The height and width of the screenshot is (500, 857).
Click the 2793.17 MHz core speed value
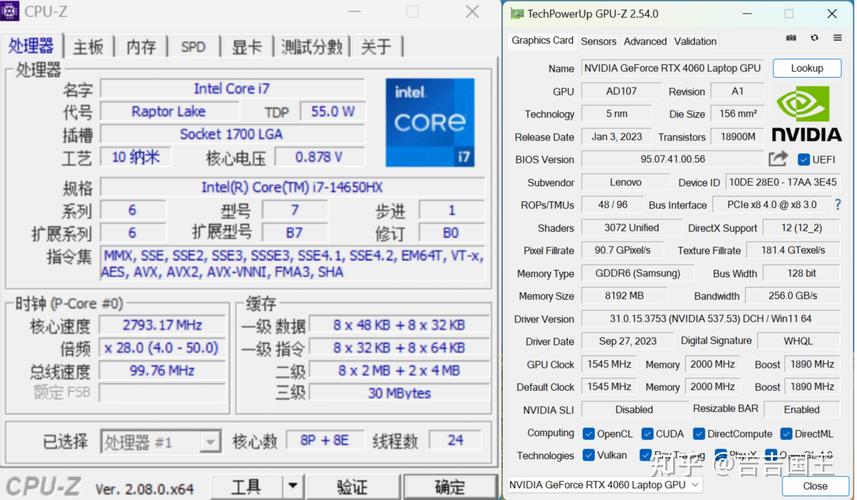[x=162, y=325]
